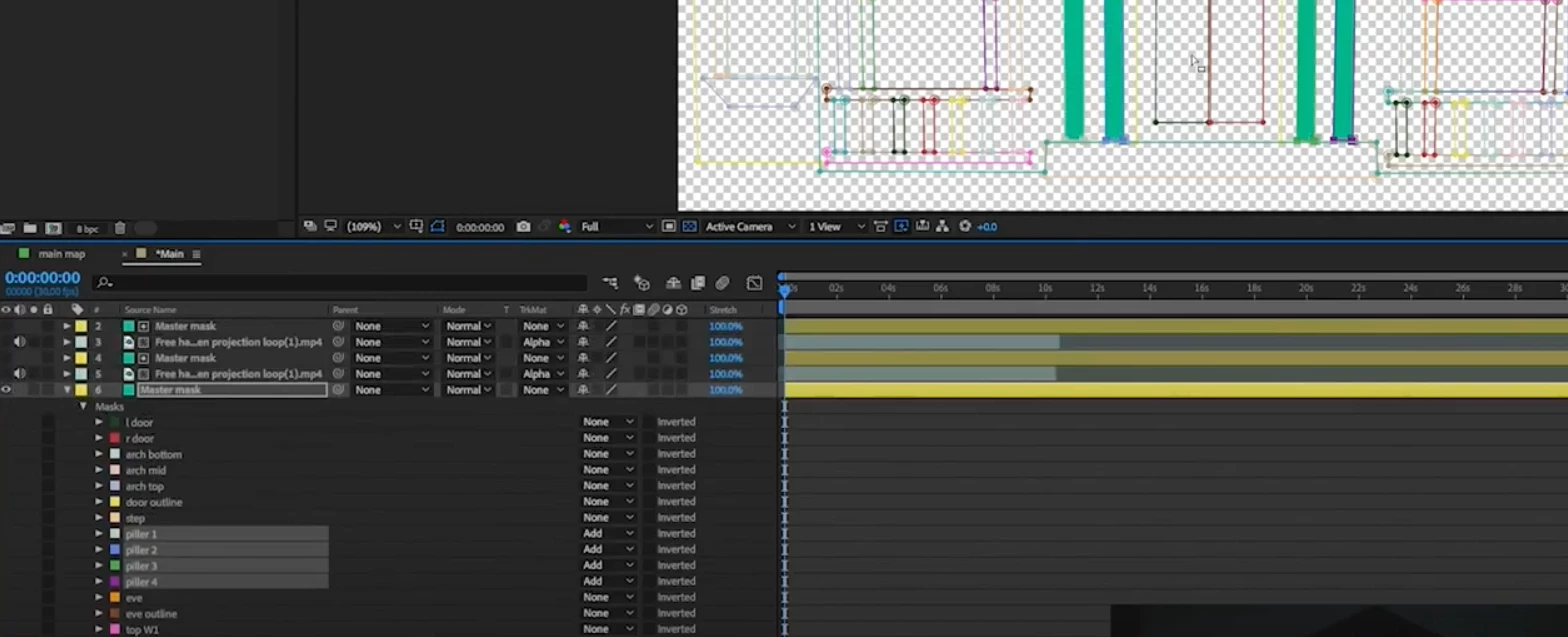Open the Main tab panel menu
The height and width of the screenshot is (637, 1568).
(x=196, y=254)
